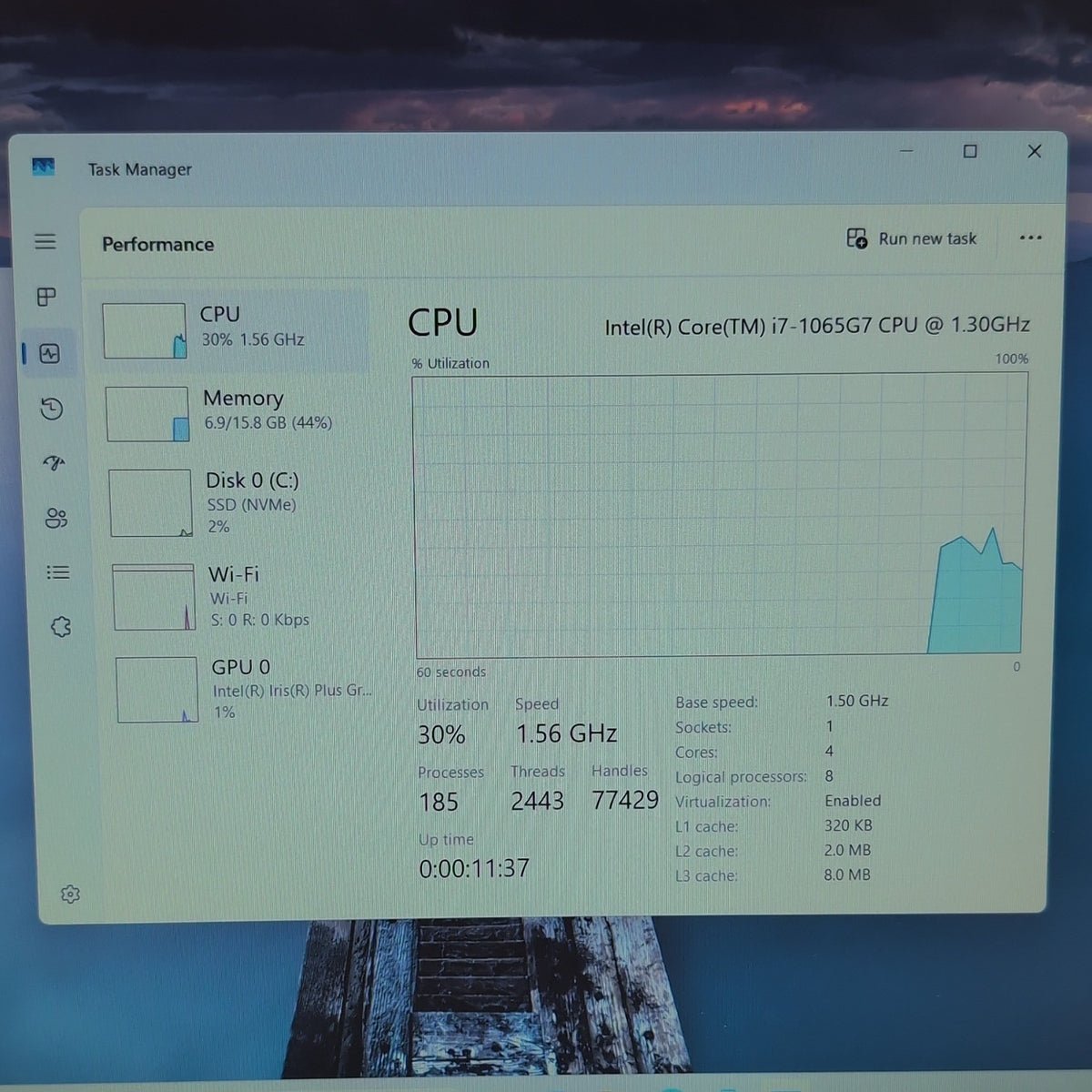The width and height of the screenshot is (1092, 1092).
Task: Click the 30% utilization value
Action: pyautogui.click(x=441, y=734)
